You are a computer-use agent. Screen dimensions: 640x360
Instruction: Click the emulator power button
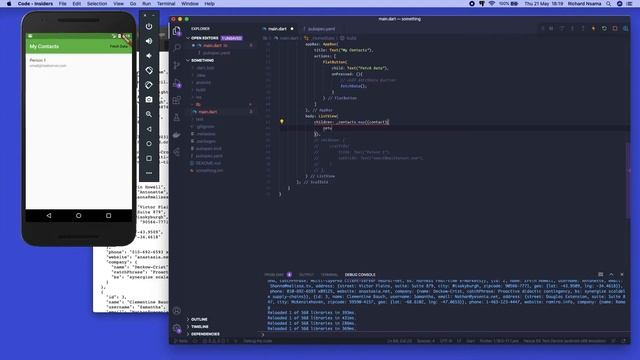(149, 26)
